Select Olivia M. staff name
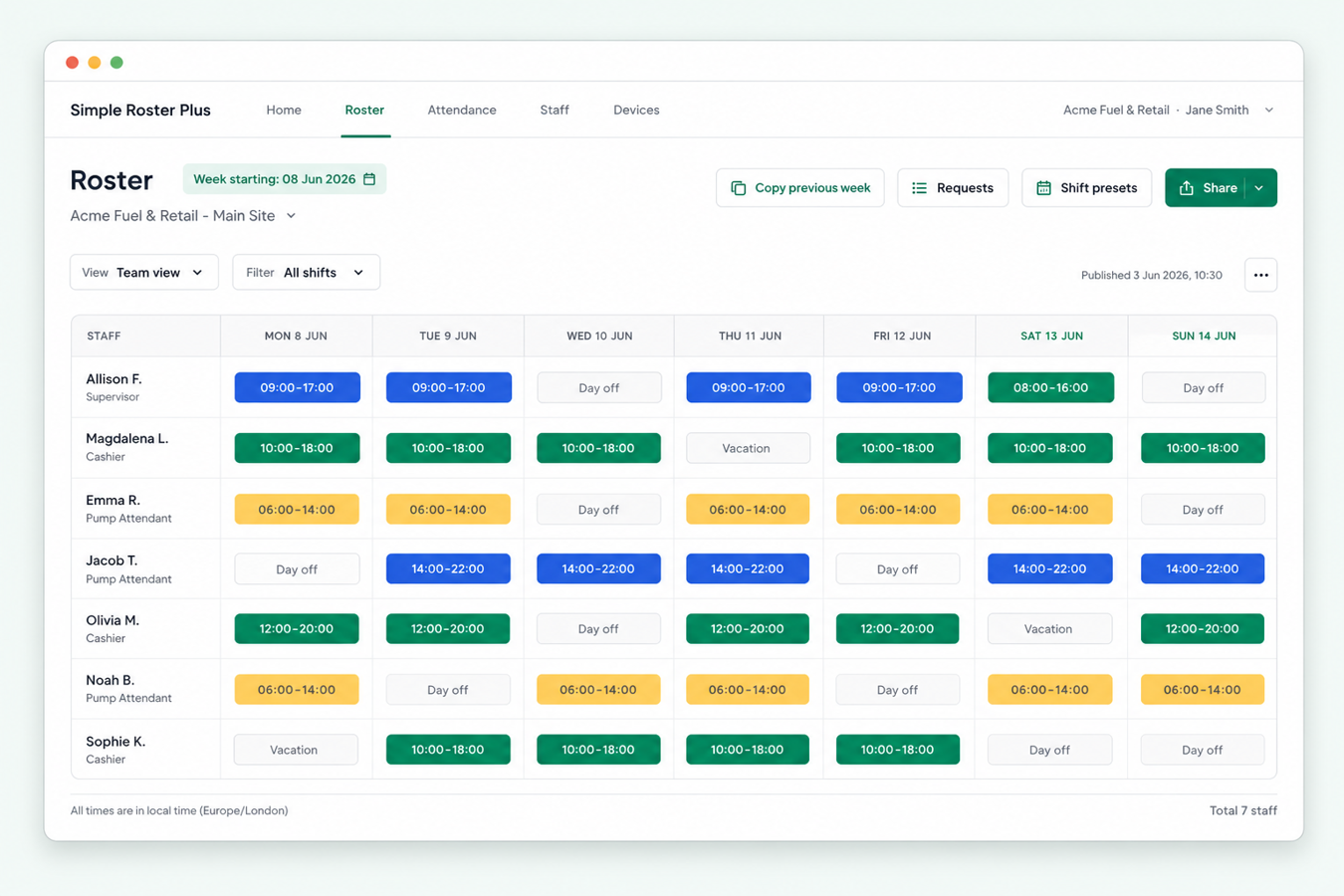Image resolution: width=1344 pixels, height=896 pixels. click(112, 620)
